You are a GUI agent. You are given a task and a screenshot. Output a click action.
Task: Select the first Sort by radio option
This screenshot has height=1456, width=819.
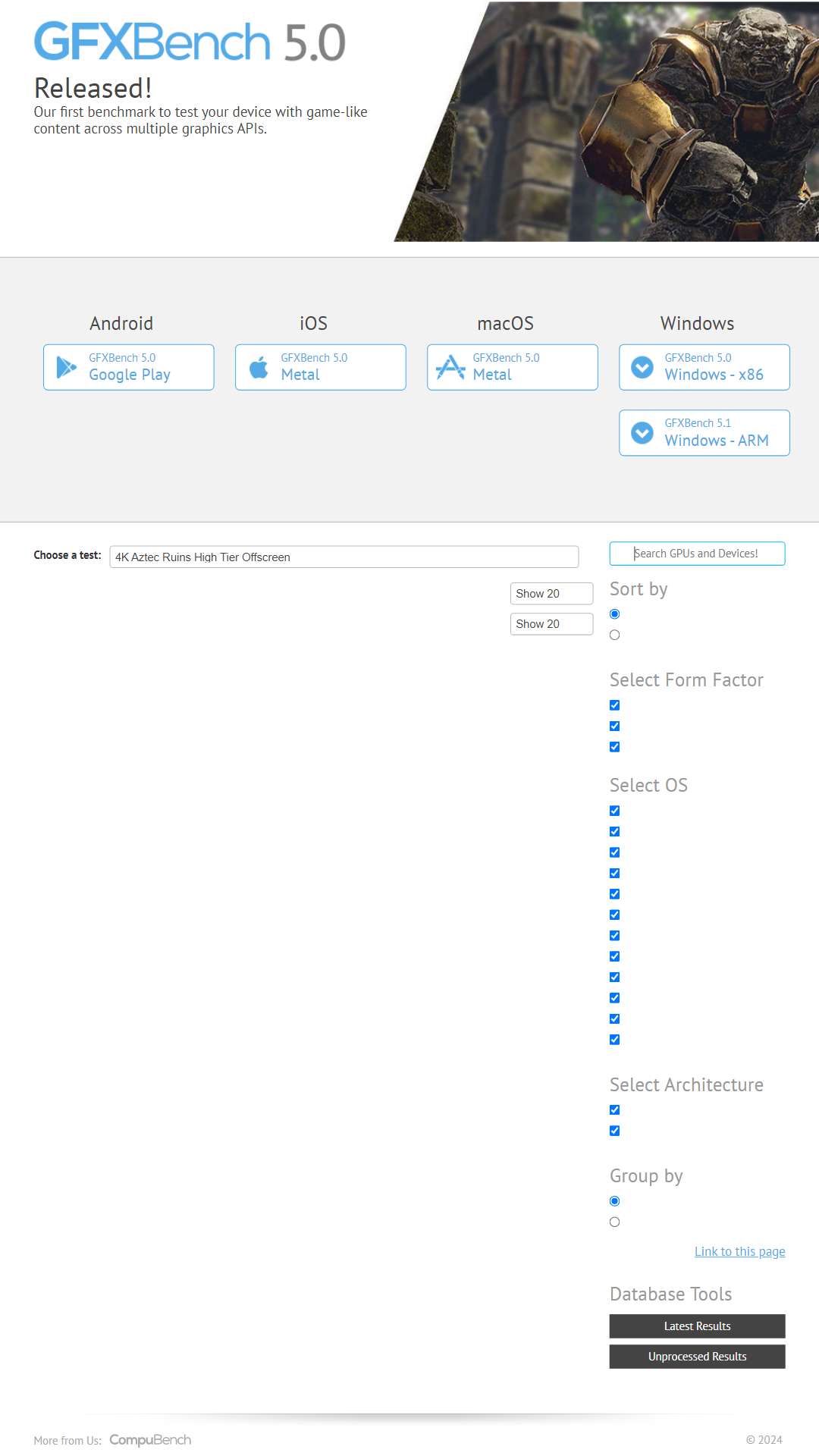[x=615, y=614]
